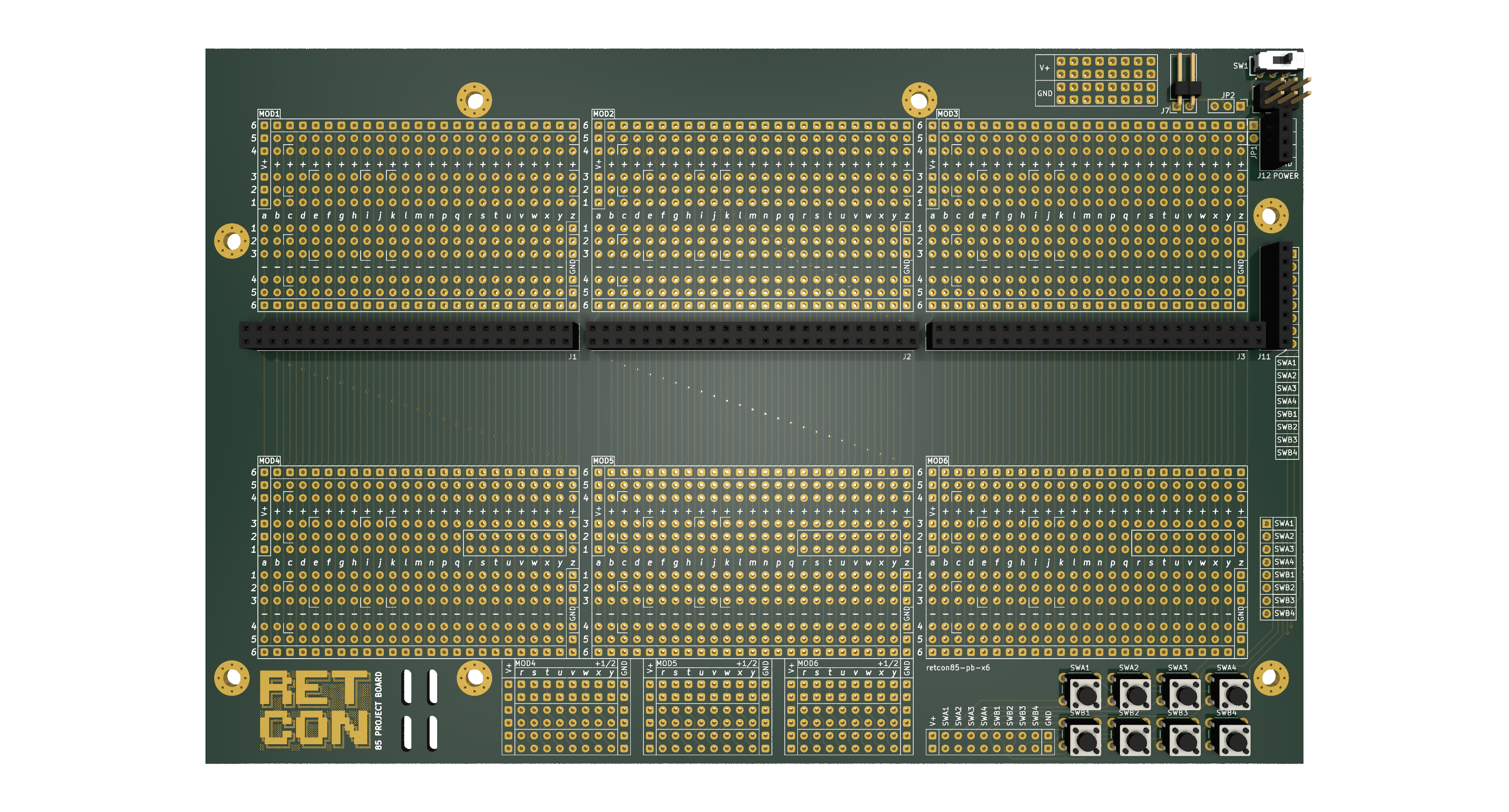The height and width of the screenshot is (812, 1509).
Task: Click the J1 connector label
Action: tap(572, 357)
